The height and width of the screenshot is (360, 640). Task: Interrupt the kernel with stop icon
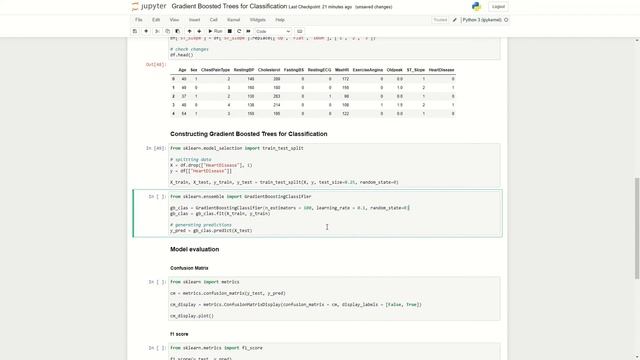click(x=229, y=31)
